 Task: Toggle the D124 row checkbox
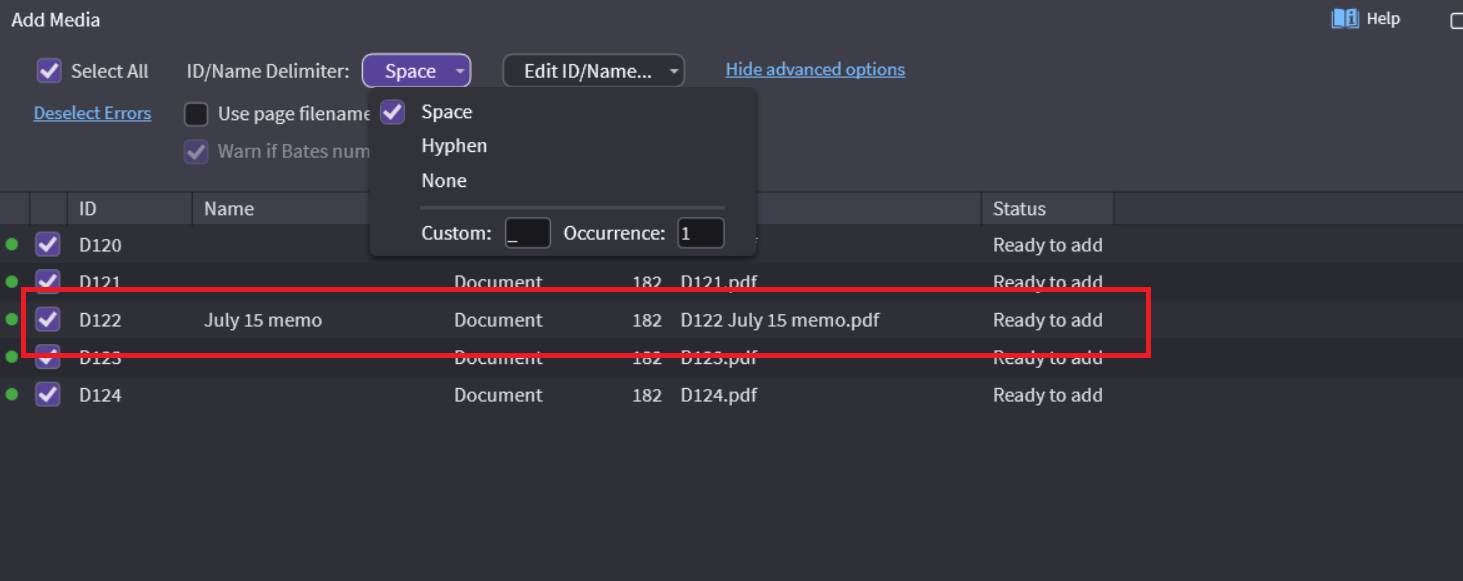click(48, 395)
